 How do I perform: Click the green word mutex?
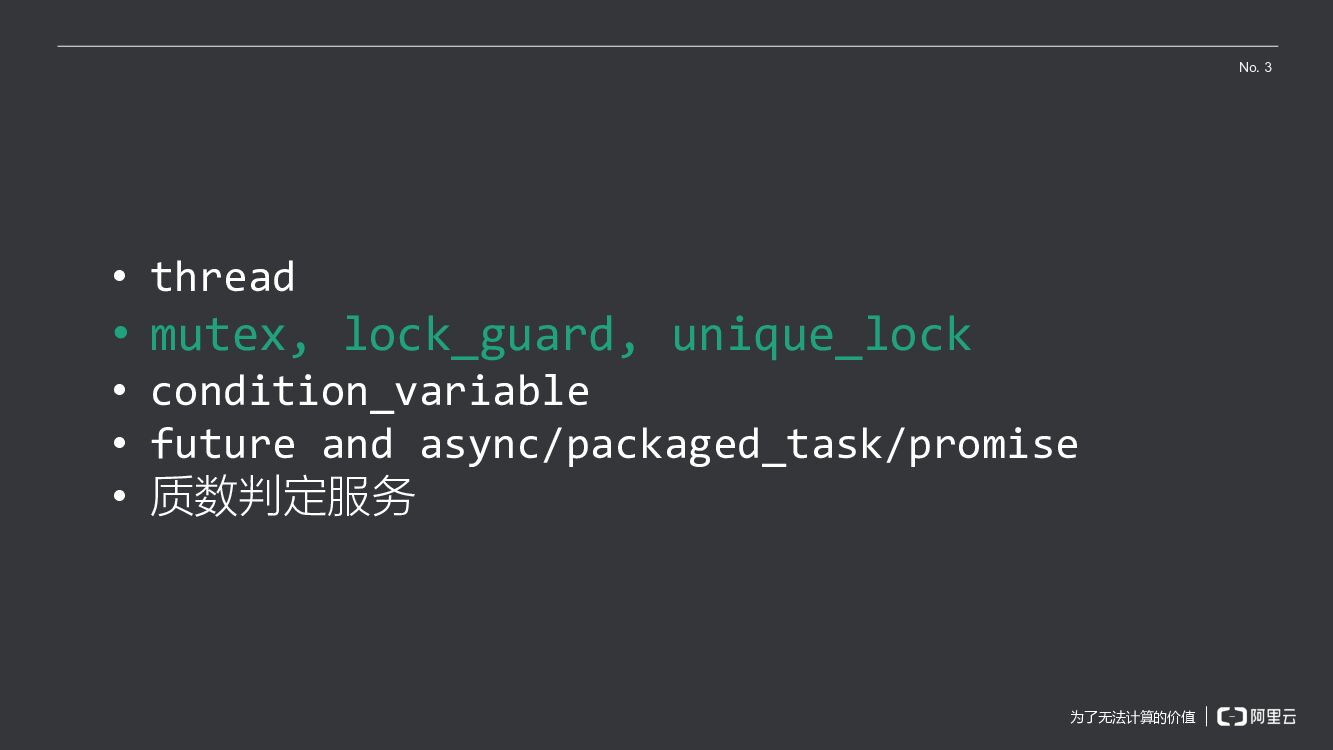[x=218, y=334]
